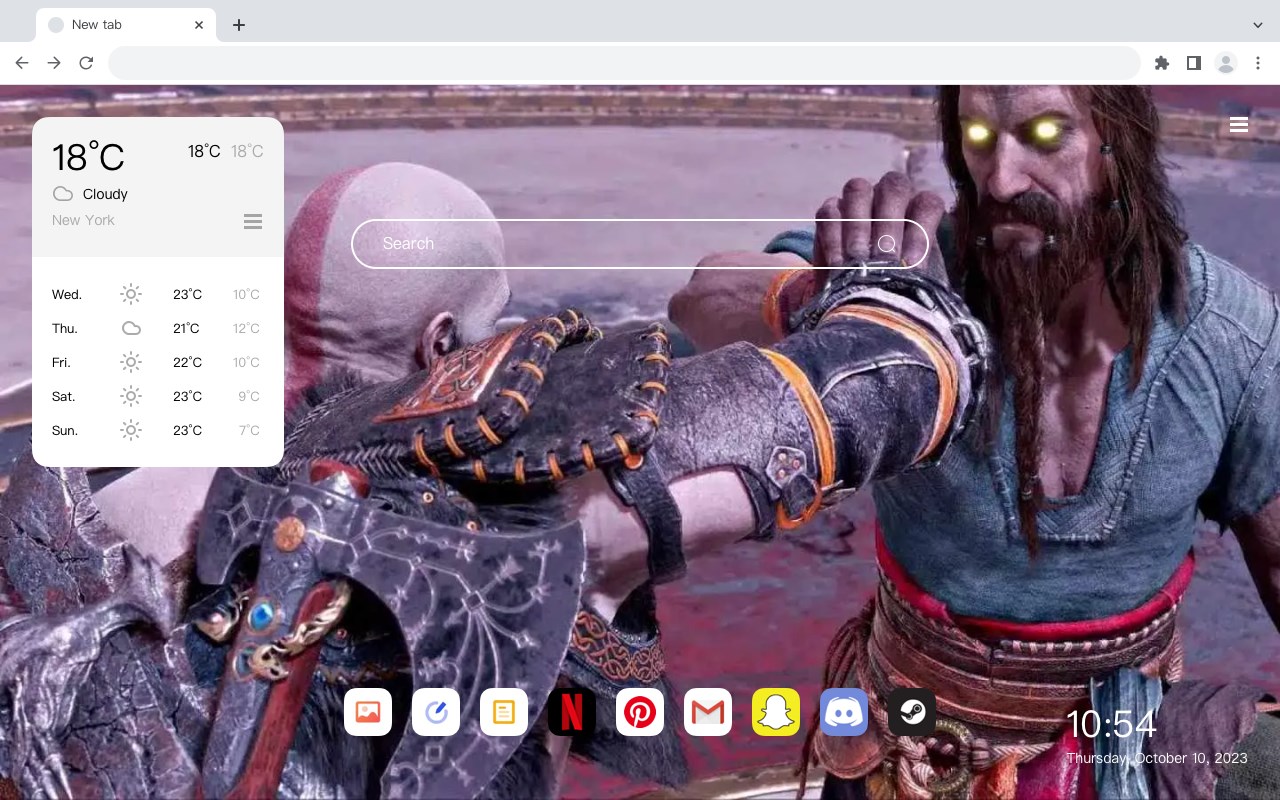Screen dimensions: 1280x800
Task: Open the Chrome three-dot menu
Action: pyautogui.click(x=1258, y=63)
